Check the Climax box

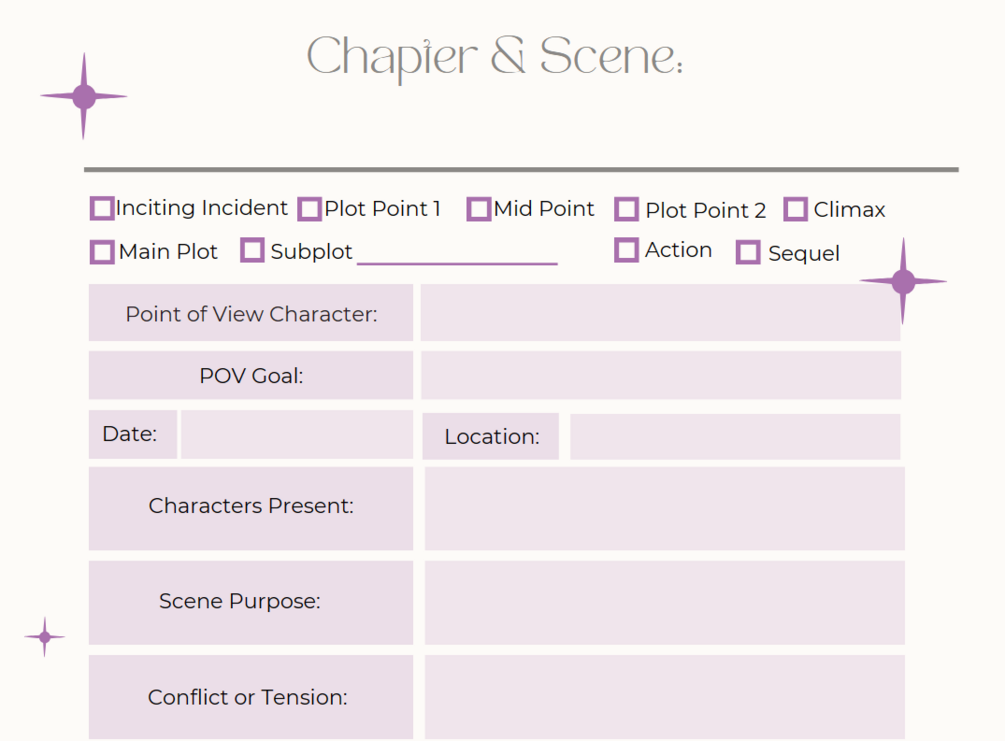[x=795, y=209]
